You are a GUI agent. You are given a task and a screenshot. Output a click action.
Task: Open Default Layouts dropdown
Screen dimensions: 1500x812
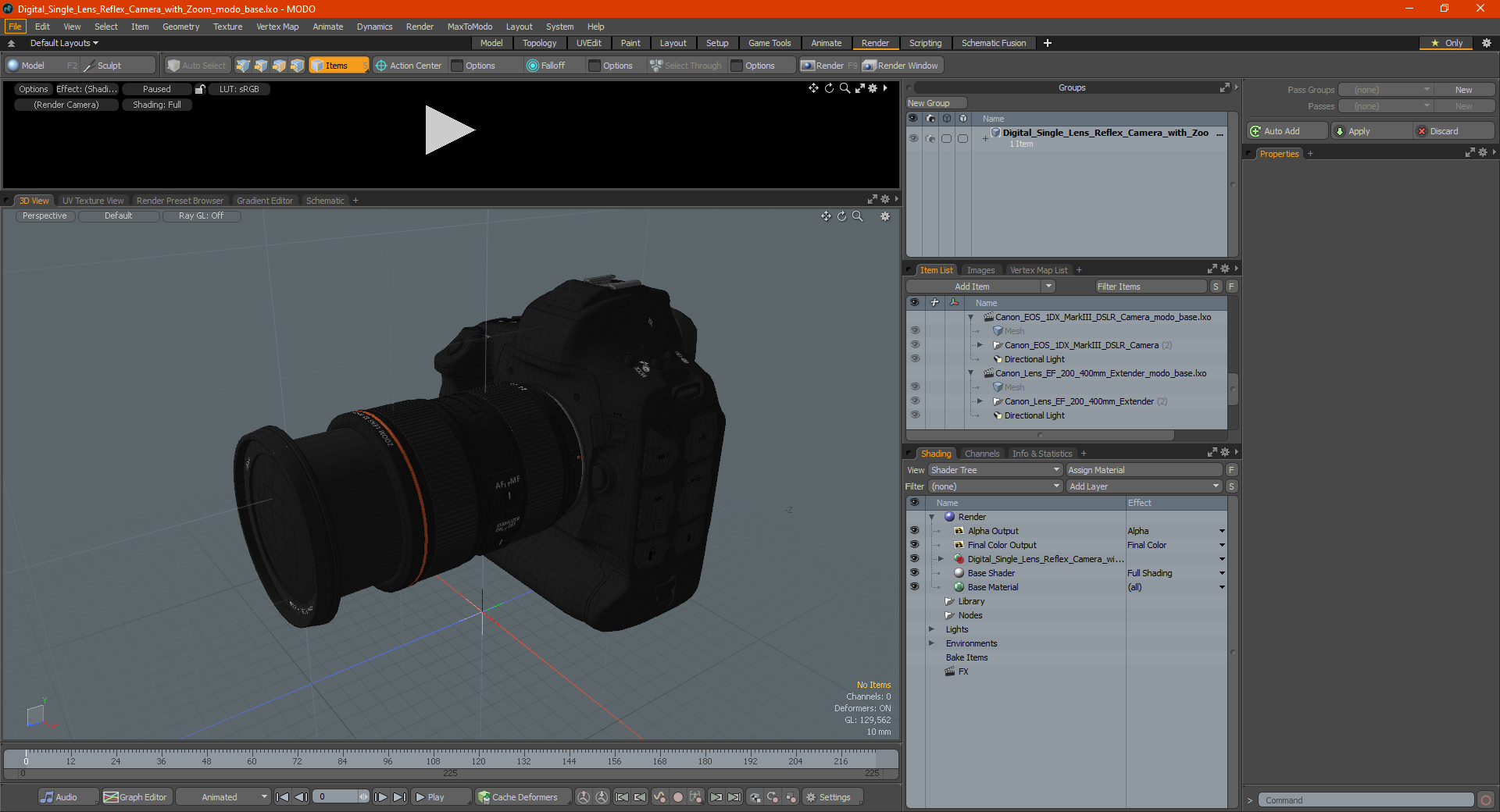(x=64, y=43)
